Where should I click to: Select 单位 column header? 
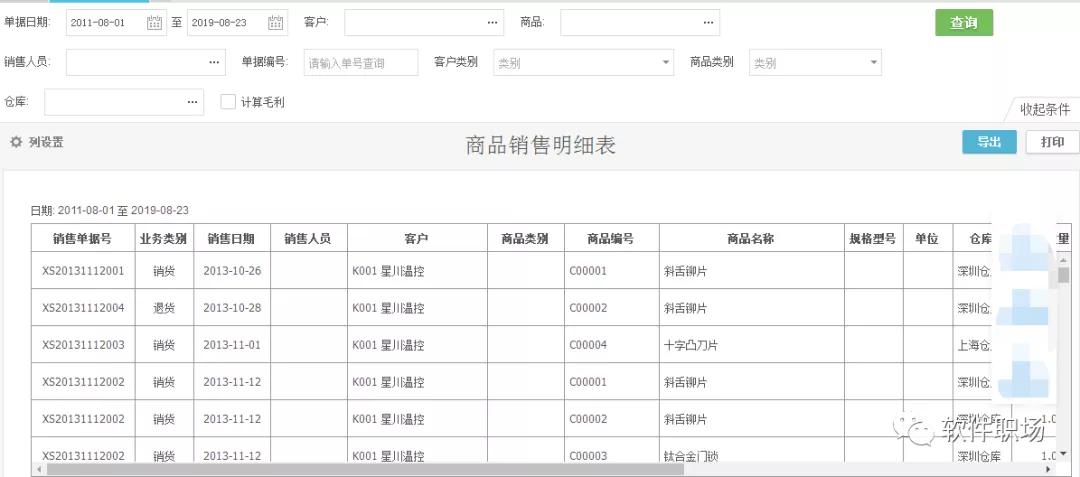[x=927, y=238]
